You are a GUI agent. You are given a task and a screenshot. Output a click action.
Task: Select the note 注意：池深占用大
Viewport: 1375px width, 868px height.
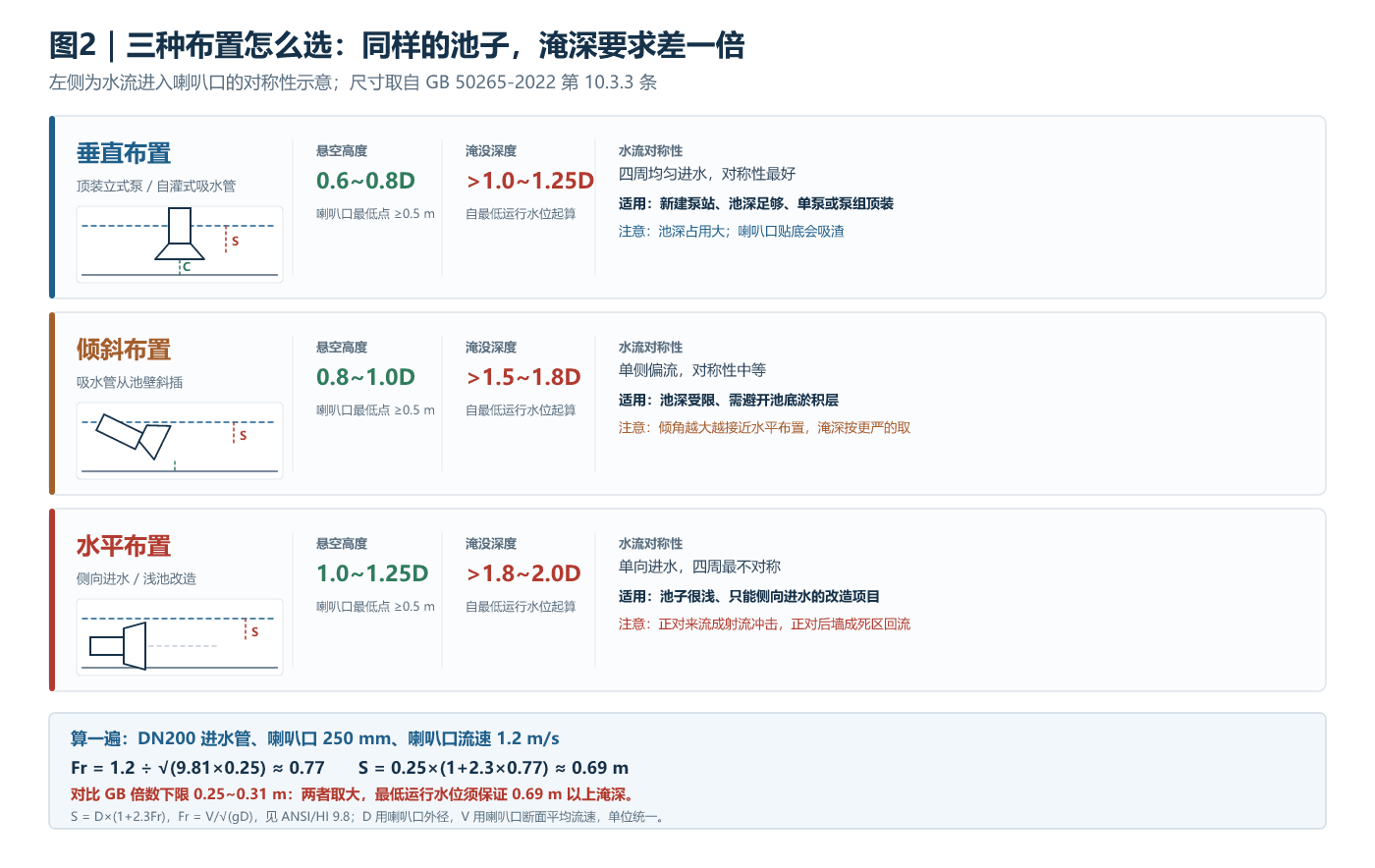point(732,231)
